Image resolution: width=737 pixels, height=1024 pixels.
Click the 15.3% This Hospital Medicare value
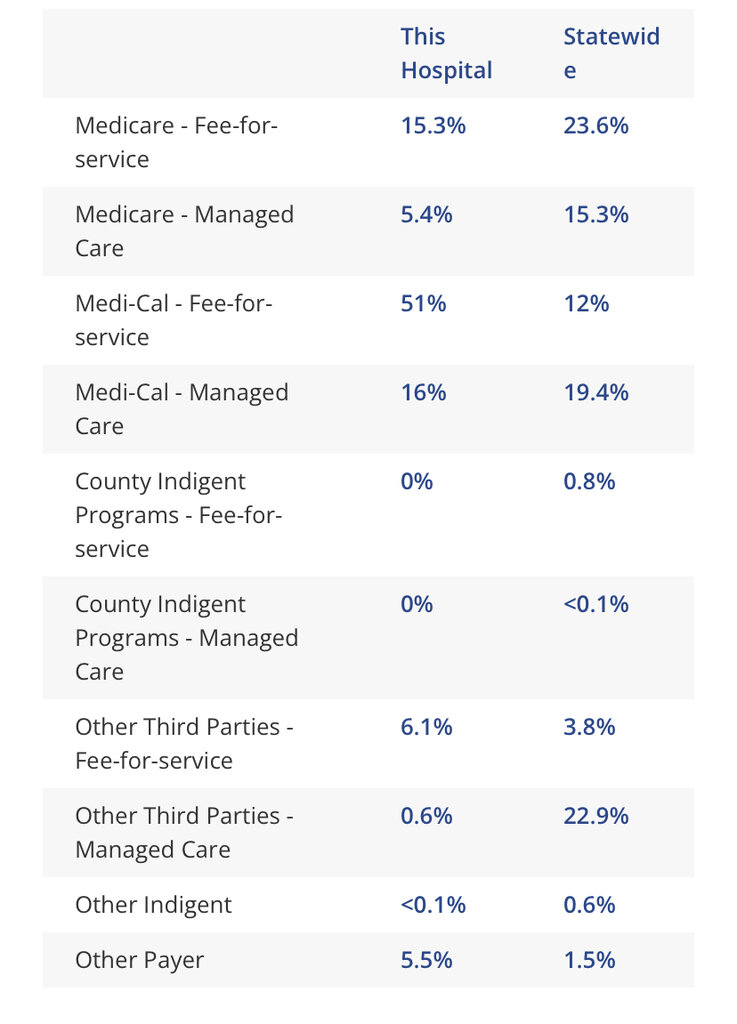(x=433, y=126)
